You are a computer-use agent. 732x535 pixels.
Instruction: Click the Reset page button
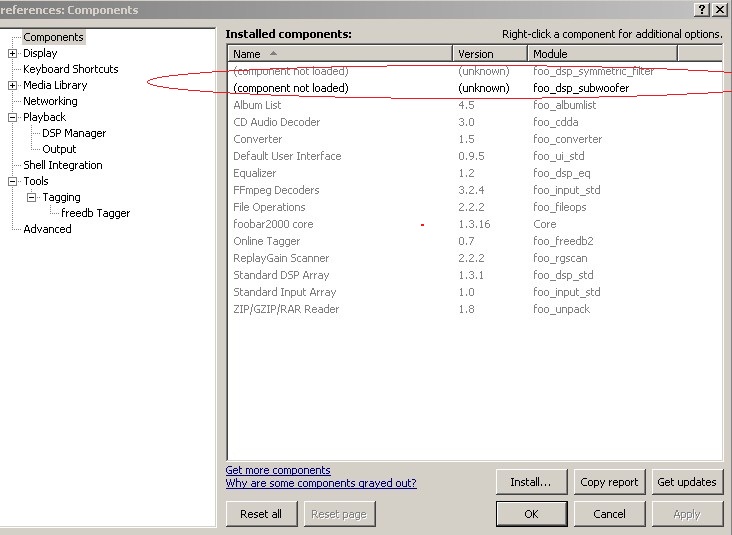(339, 514)
